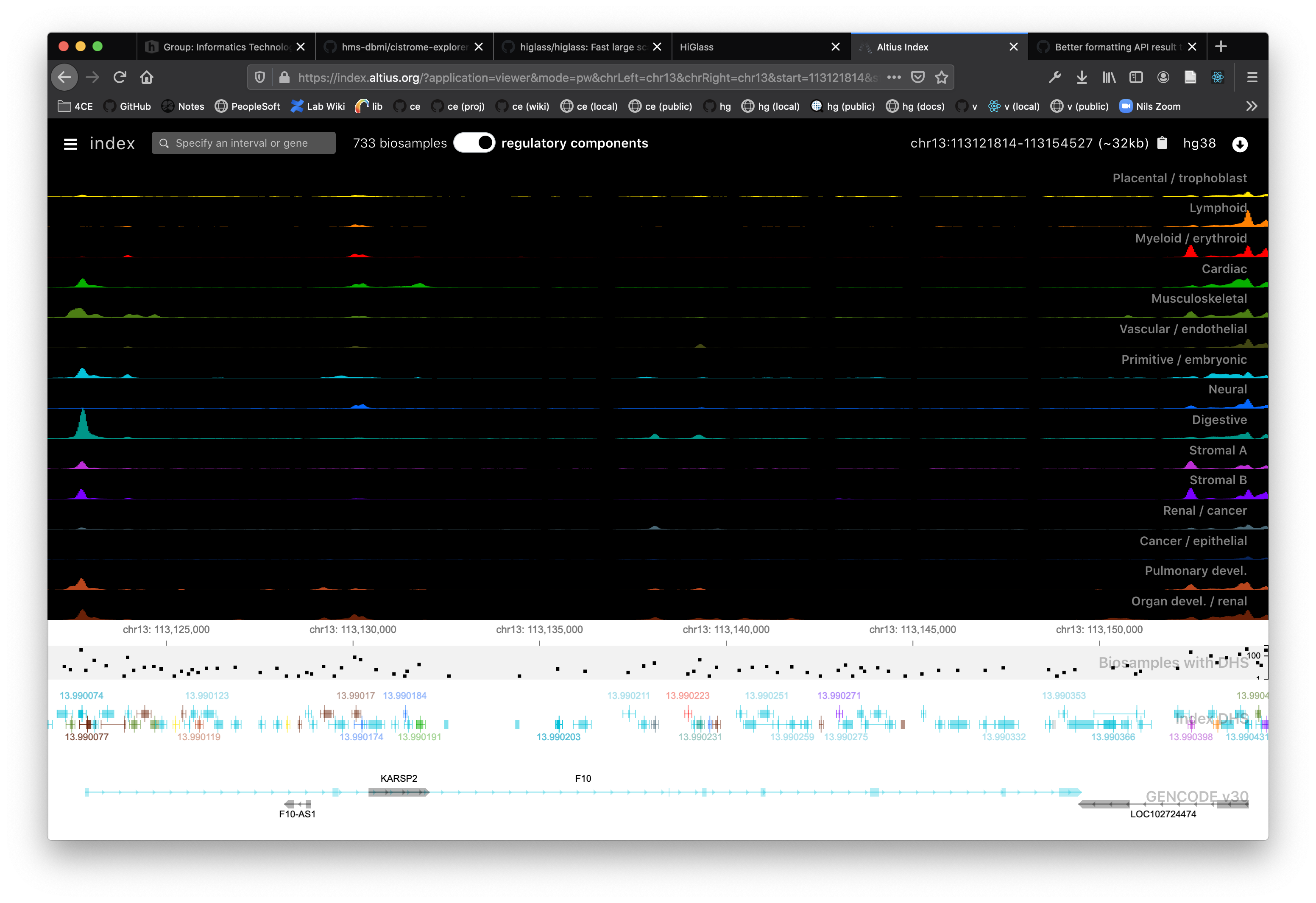Open the index application hamburger menu
The width and height of the screenshot is (1316, 903).
pos(70,143)
